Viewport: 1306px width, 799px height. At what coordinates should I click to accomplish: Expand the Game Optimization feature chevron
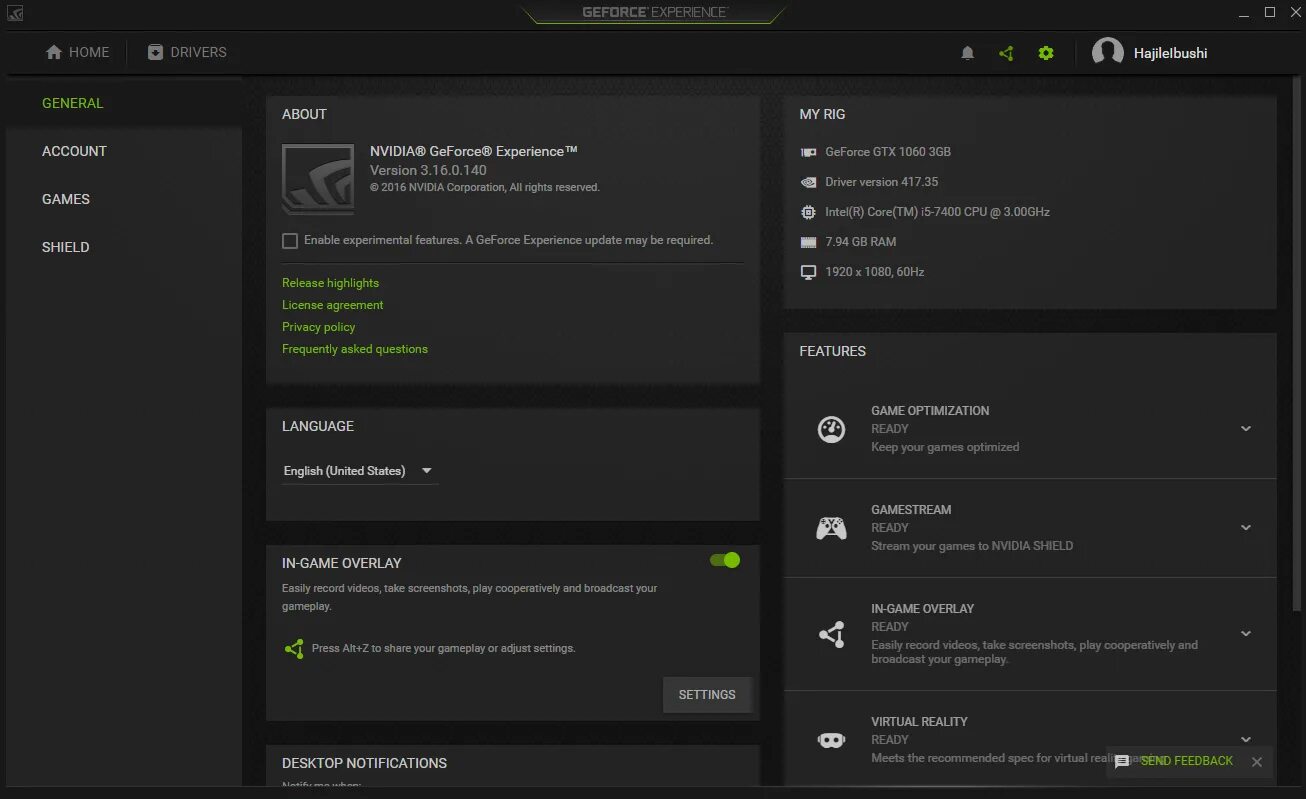click(1246, 429)
